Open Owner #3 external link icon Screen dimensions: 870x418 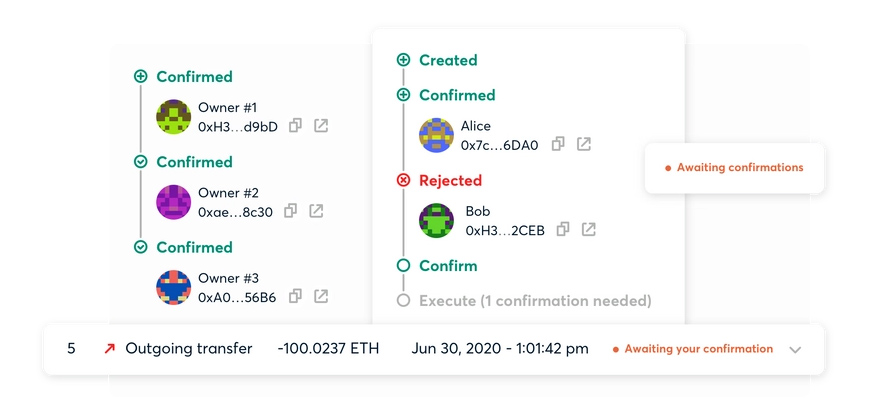[x=321, y=296]
